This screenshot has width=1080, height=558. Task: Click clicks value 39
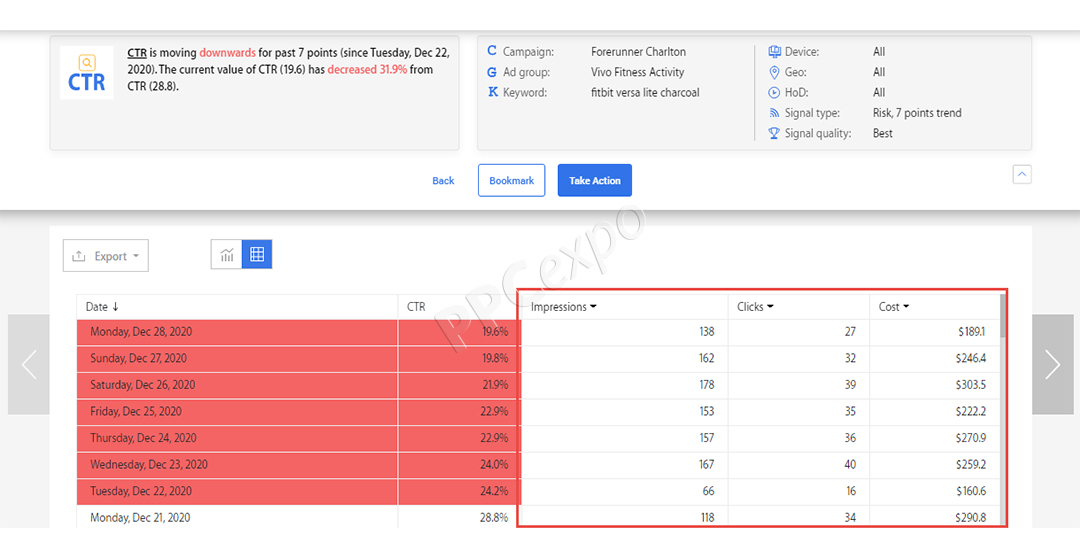click(851, 385)
